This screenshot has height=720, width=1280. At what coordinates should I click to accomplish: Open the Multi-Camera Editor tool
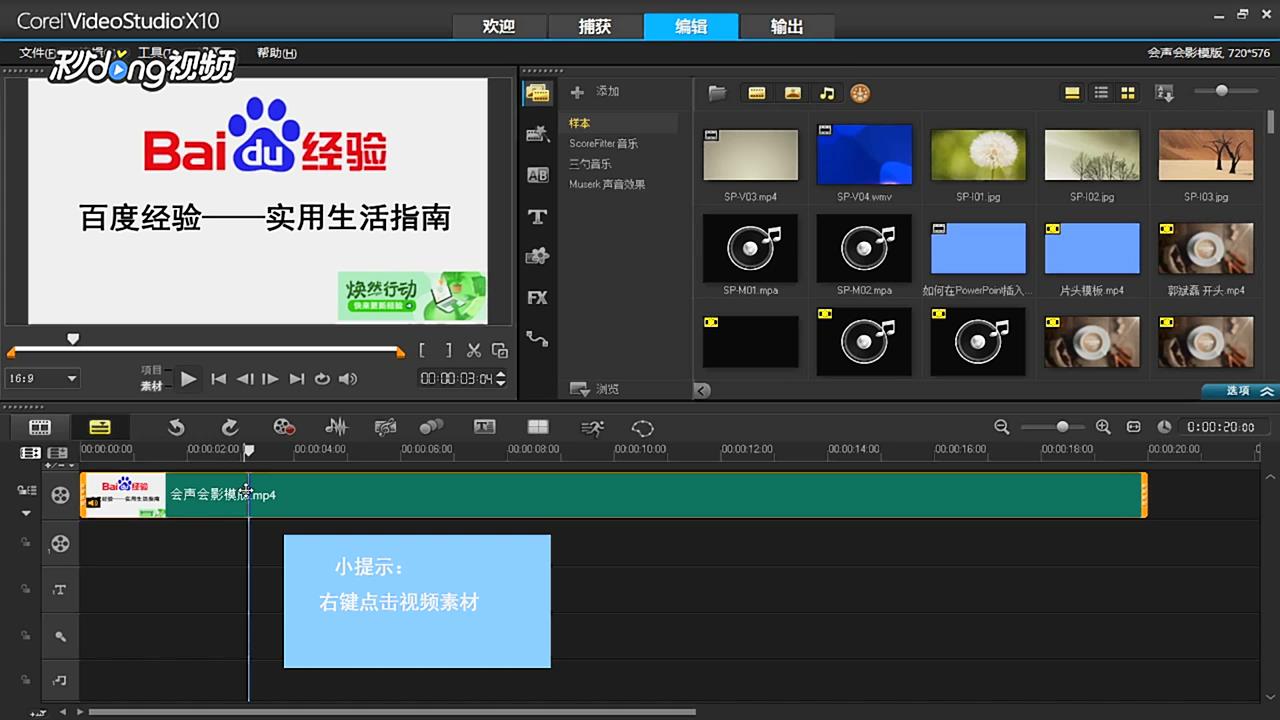click(x=538, y=427)
